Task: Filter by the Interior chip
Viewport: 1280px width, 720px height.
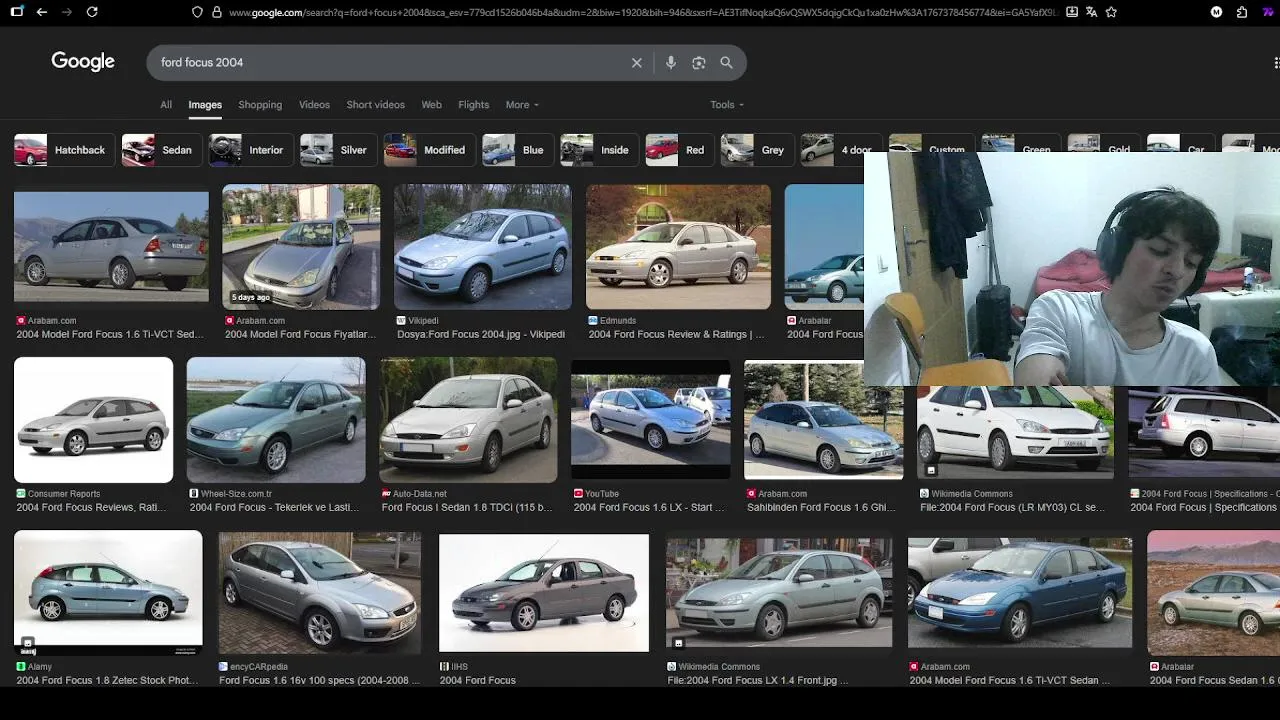Action: pos(249,150)
